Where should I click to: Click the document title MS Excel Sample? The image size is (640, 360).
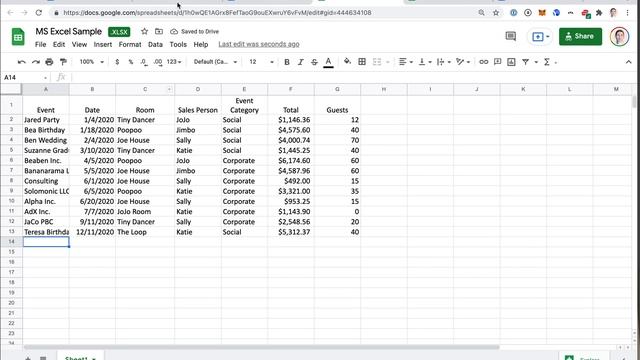(69, 31)
